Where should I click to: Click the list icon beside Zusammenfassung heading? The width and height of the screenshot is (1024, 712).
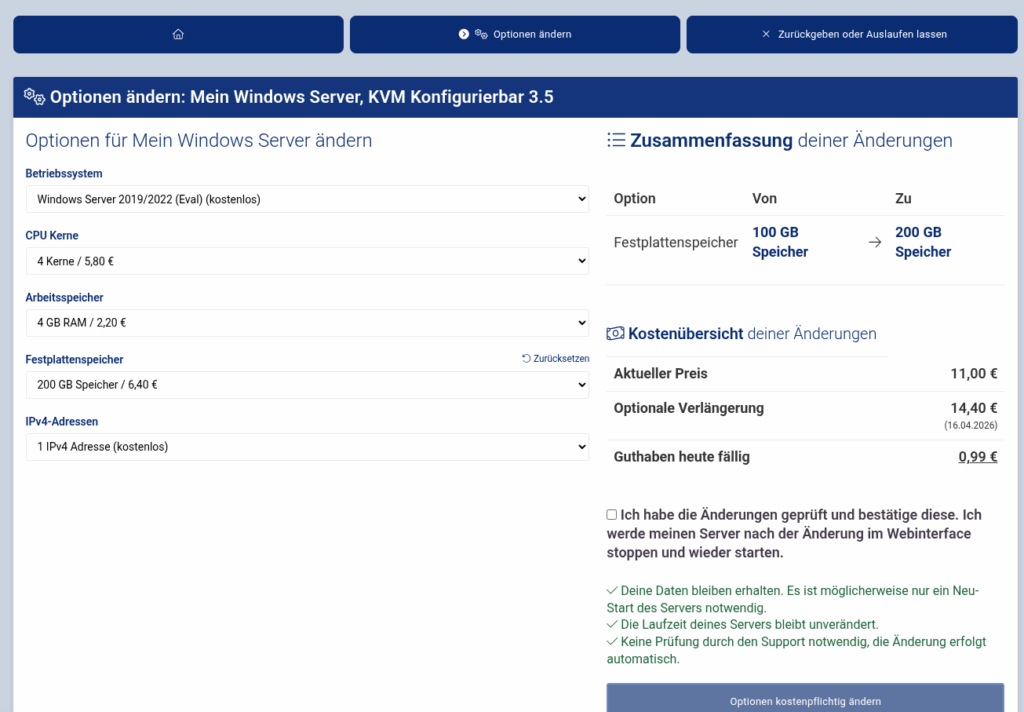(x=616, y=140)
